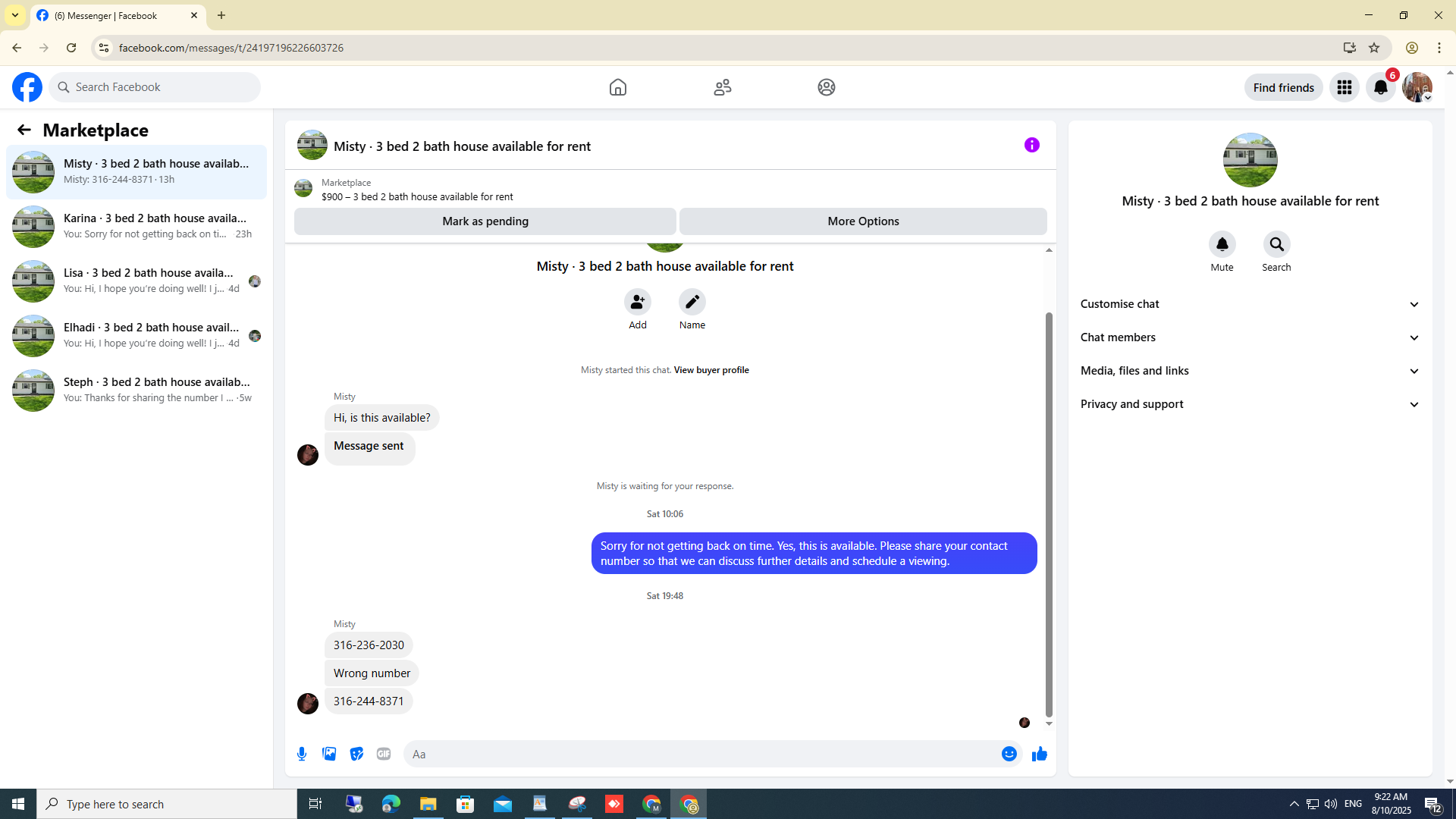This screenshot has height=819, width=1456.
Task: Open View buyer profile link
Action: click(711, 370)
